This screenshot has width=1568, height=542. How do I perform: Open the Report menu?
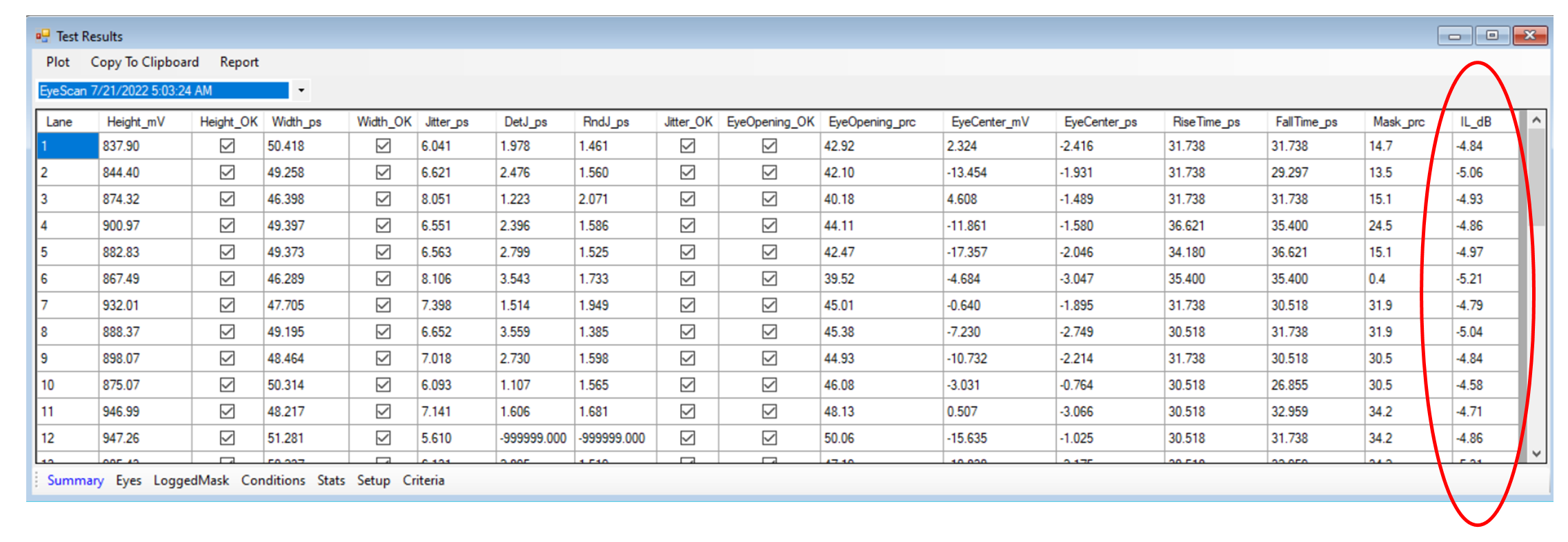239,62
